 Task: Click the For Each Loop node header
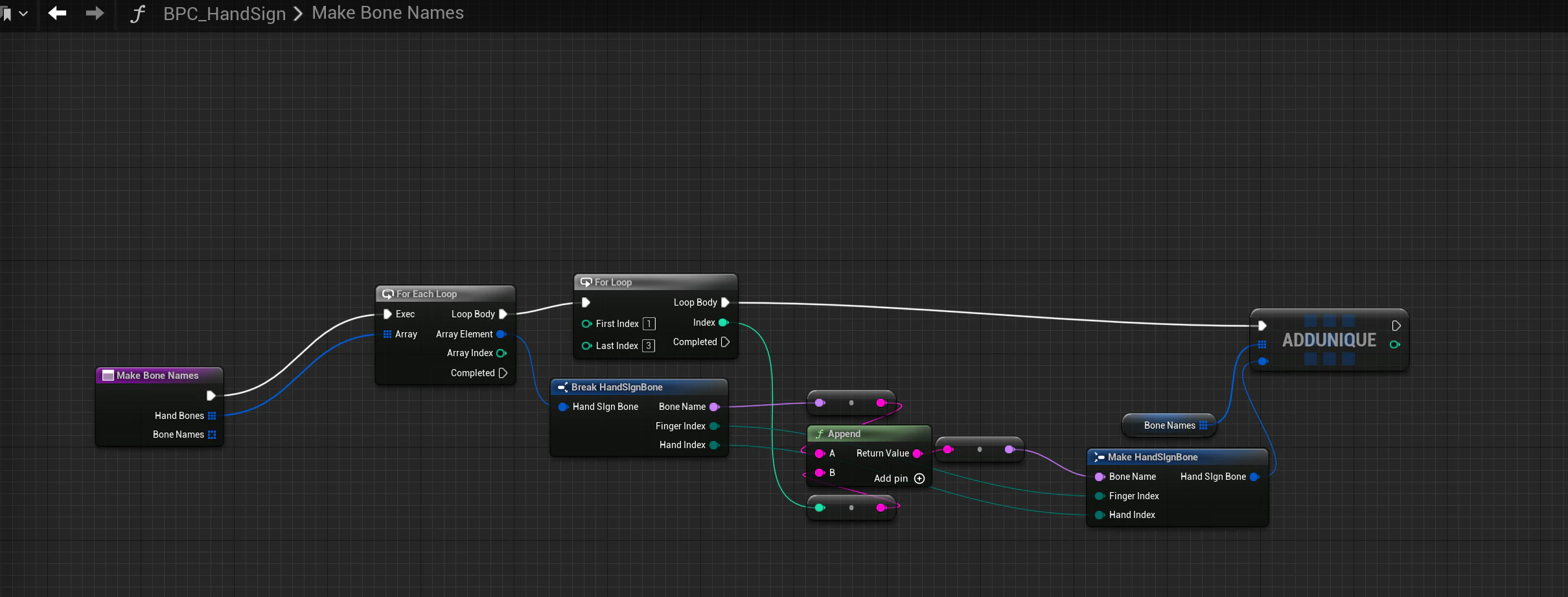tap(445, 294)
